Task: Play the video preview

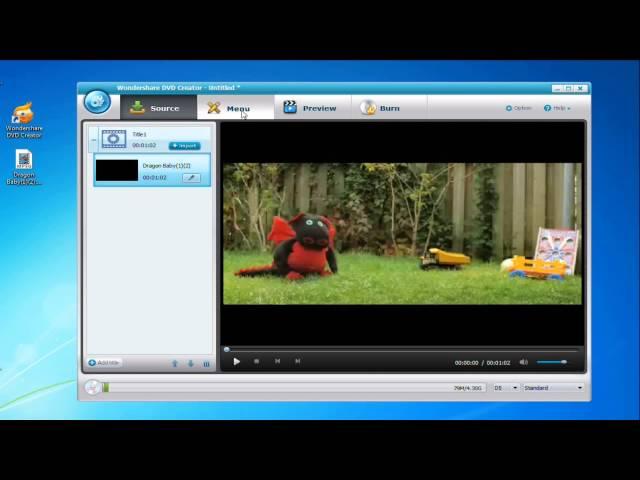Action: tap(236, 362)
